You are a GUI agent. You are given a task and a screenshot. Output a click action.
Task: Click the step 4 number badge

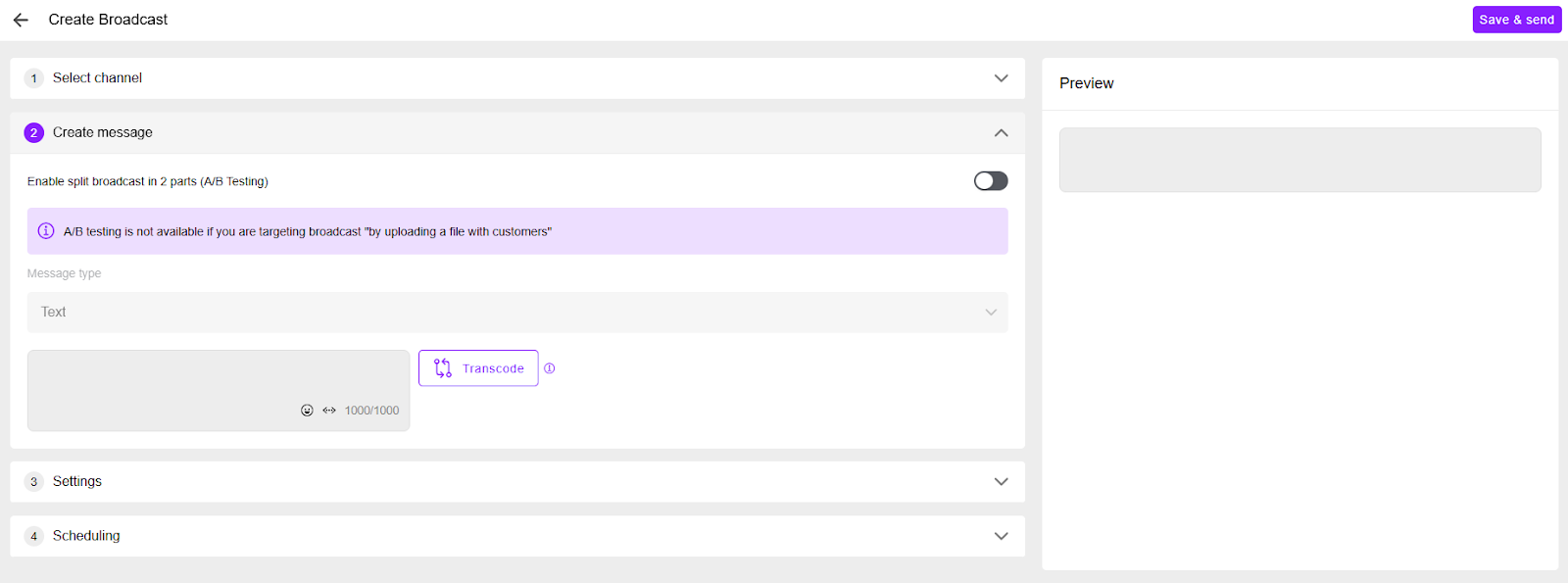click(x=34, y=536)
